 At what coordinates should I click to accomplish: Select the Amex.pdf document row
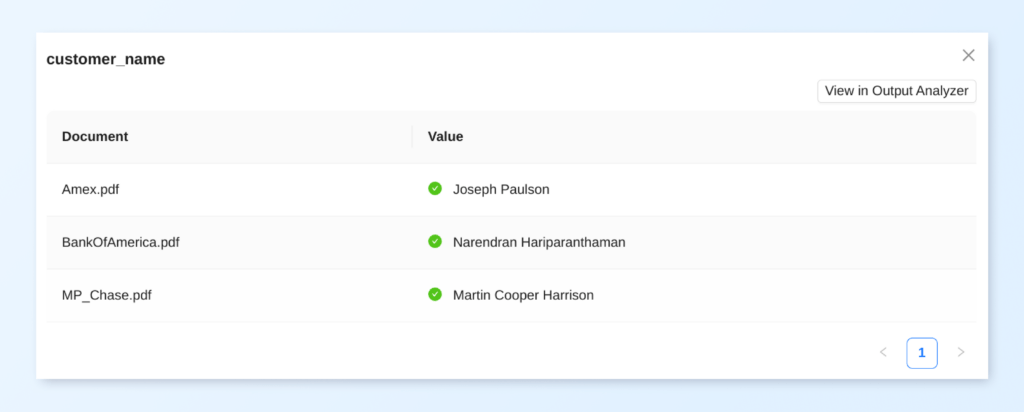pyautogui.click(x=91, y=189)
